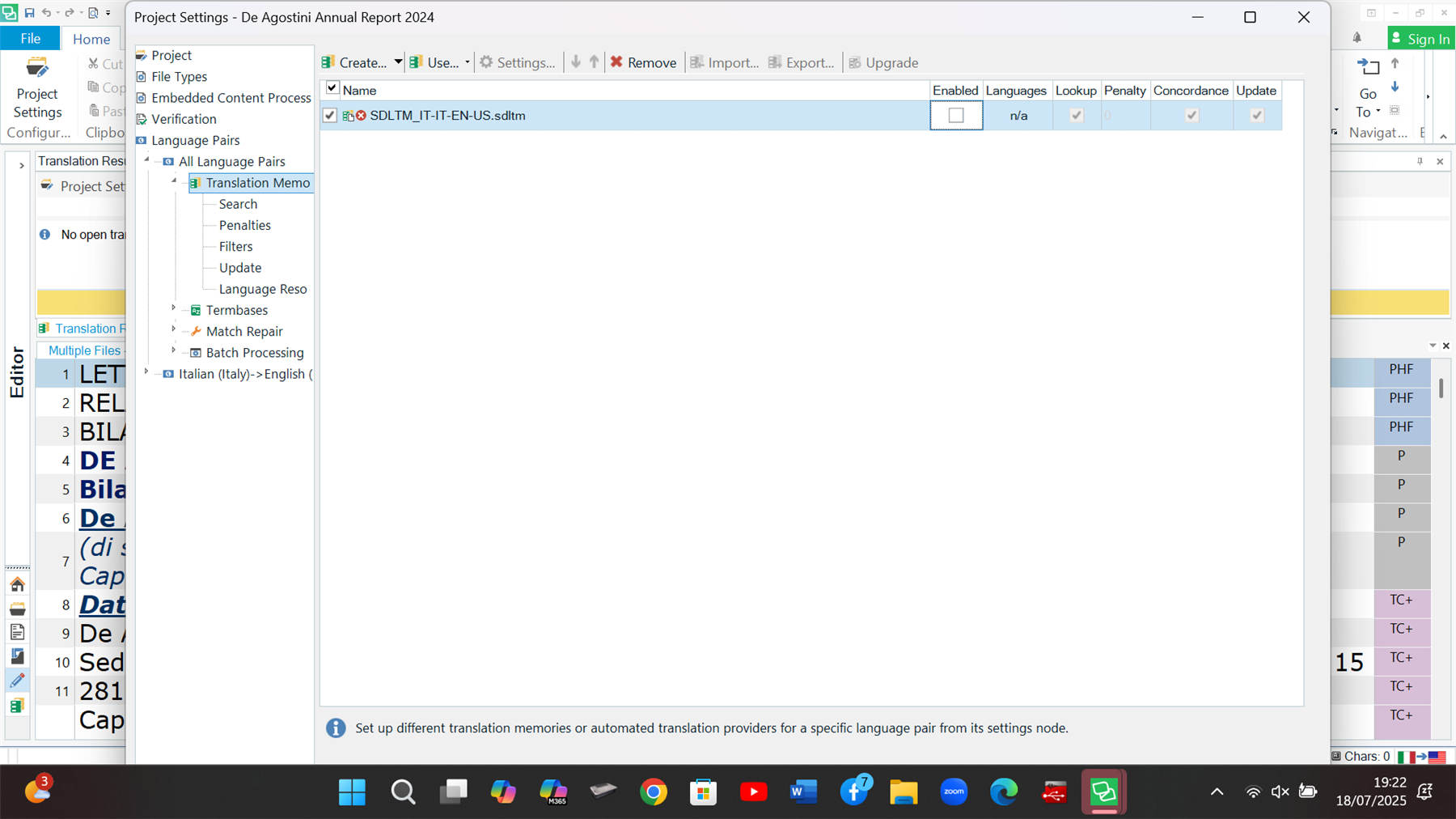The image size is (1456, 819).
Task: Click the Project Settings ribbon icon
Action: (x=37, y=89)
